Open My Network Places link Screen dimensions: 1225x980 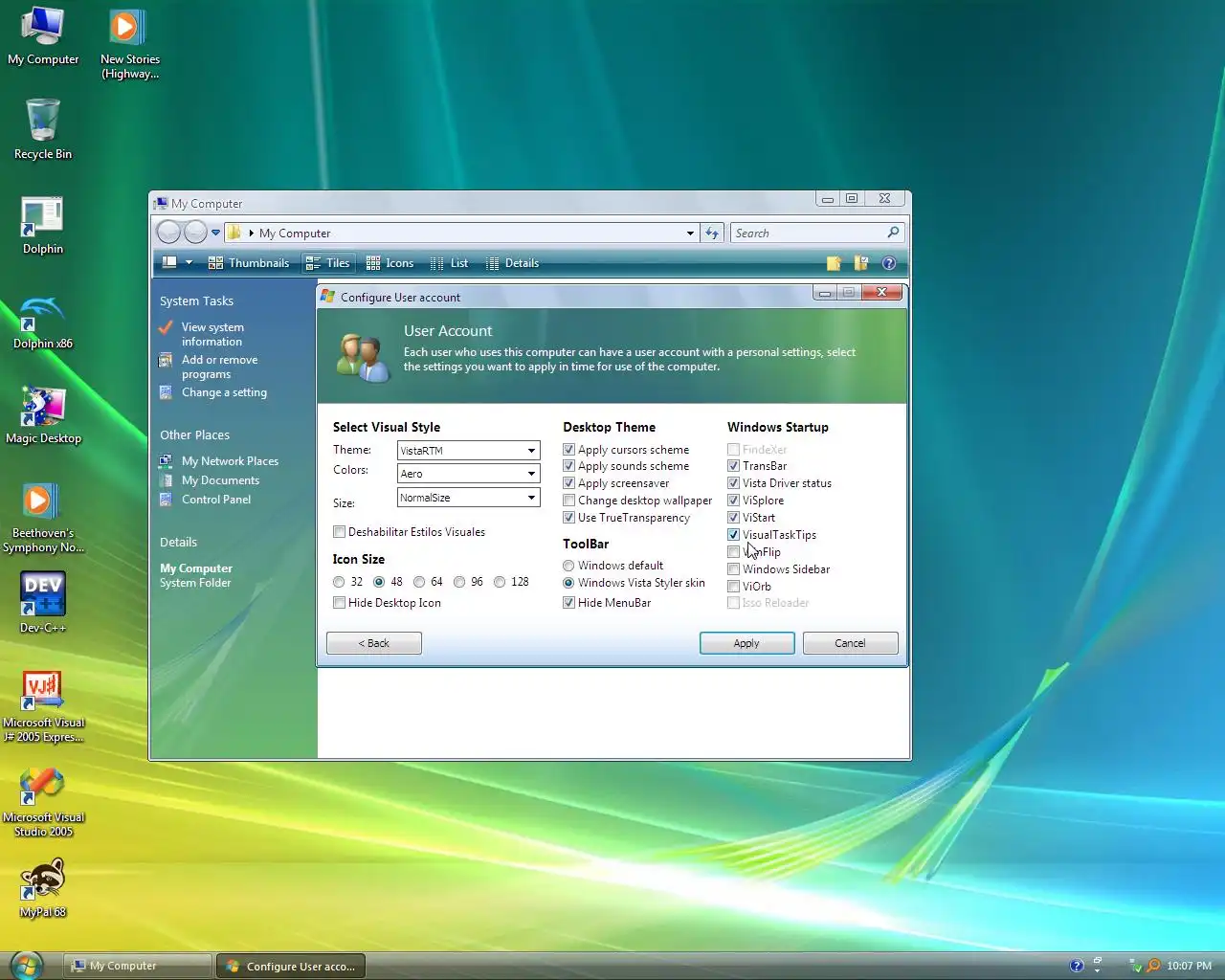pos(230,461)
